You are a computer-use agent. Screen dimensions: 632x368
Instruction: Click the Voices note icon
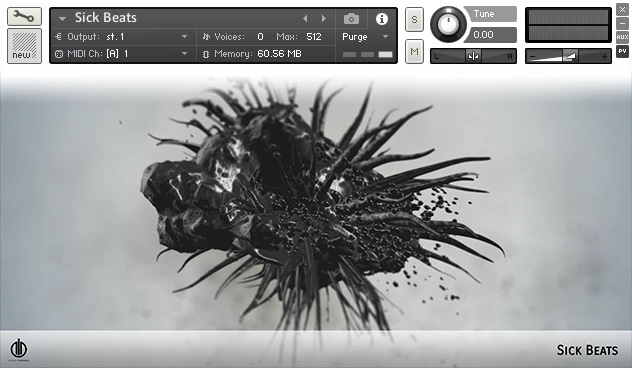[206, 37]
